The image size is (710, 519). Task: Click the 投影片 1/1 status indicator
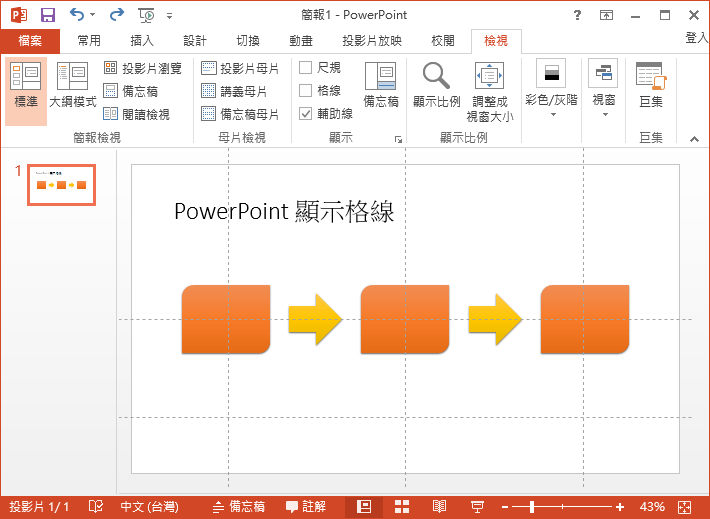(x=39, y=507)
